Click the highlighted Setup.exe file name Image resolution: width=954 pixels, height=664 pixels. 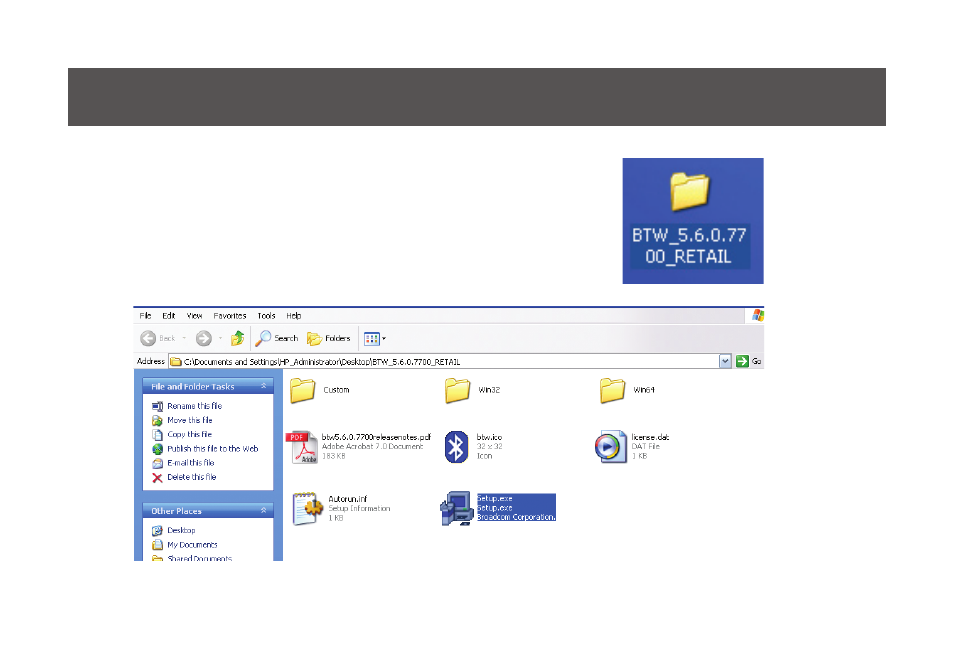click(495, 498)
